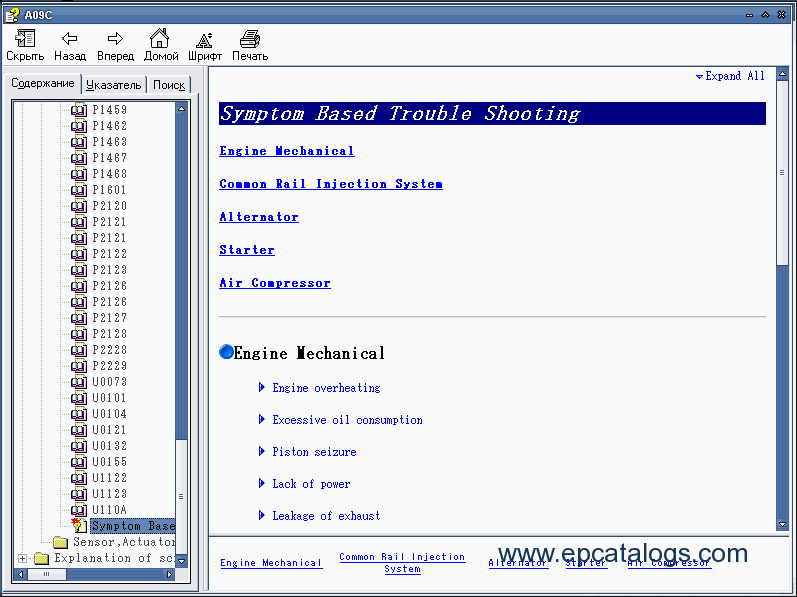Click the tree horizontal scrollbar thumb
Image resolution: width=797 pixels, height=597 pixels.
point(46,575)
